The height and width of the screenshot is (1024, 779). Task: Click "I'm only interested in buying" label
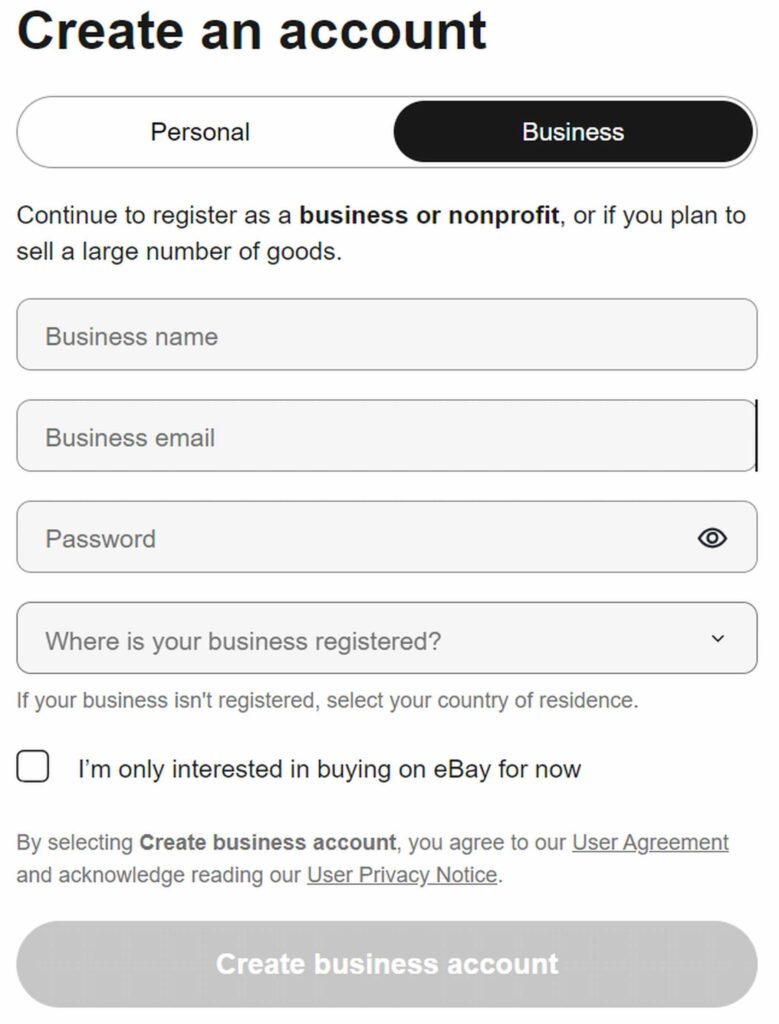coord(329,769)
